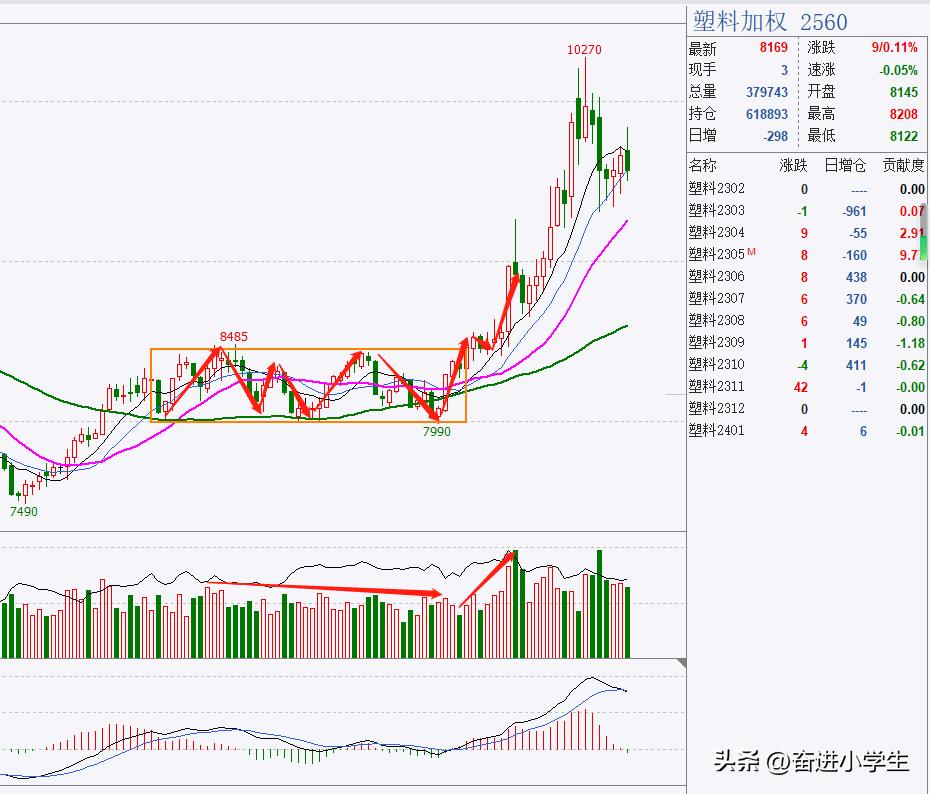Click the 涨跌 value 9/0.11%
The image size is (930, 794).
point(894,47)
